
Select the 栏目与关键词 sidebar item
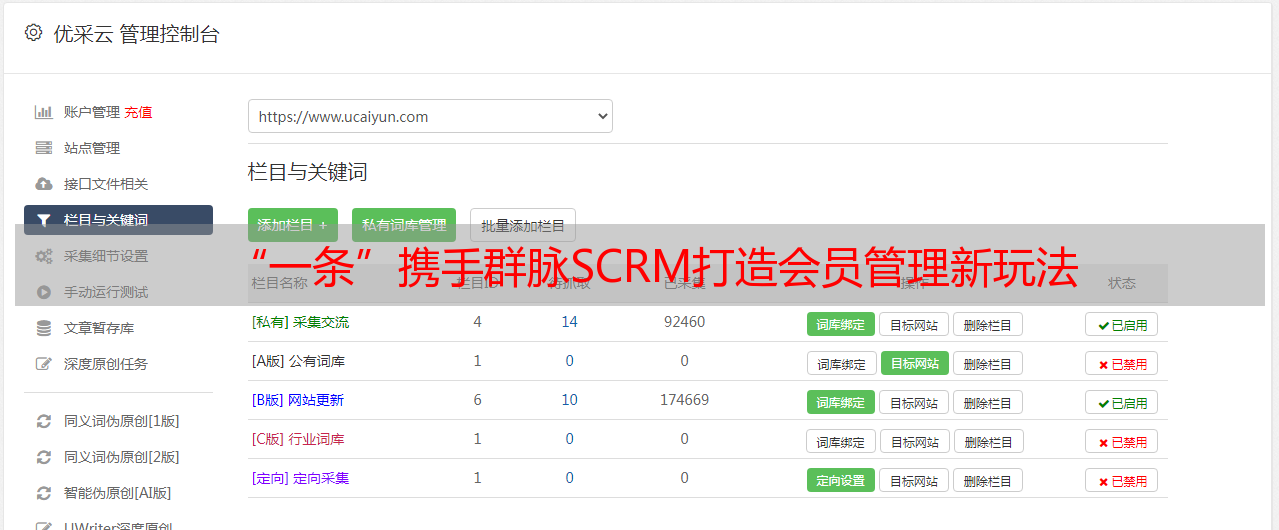click(x=118, y=220)
